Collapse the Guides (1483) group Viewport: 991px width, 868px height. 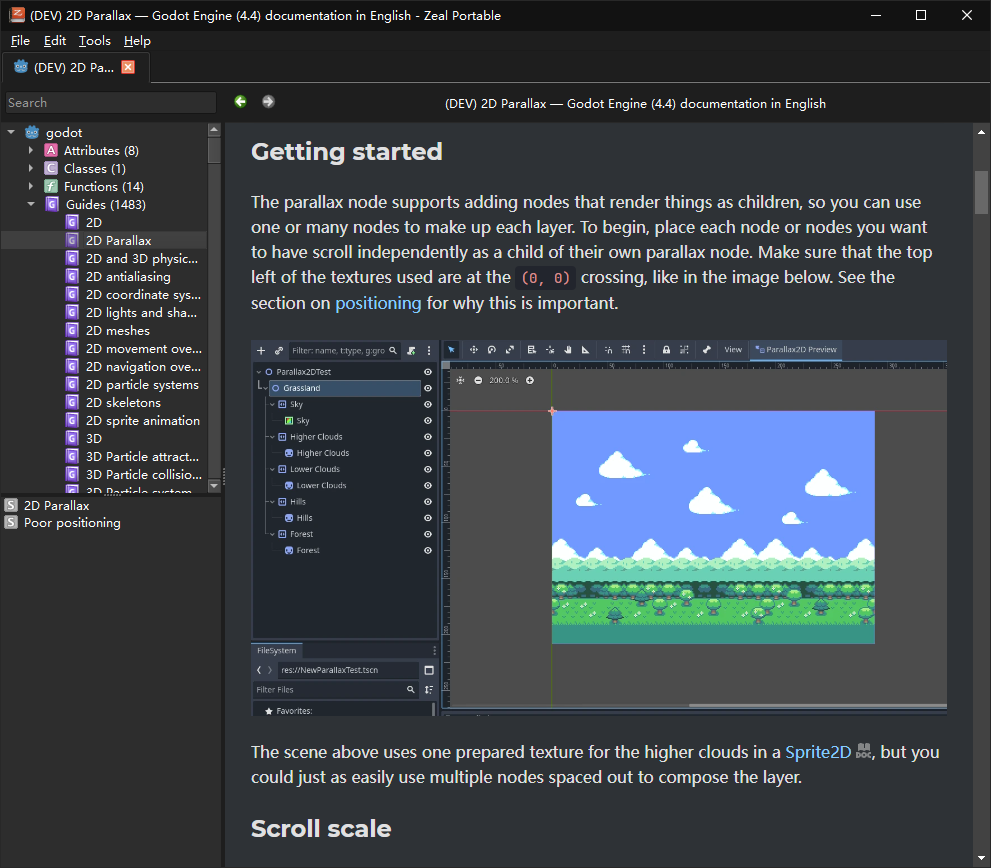coord(30,204)
